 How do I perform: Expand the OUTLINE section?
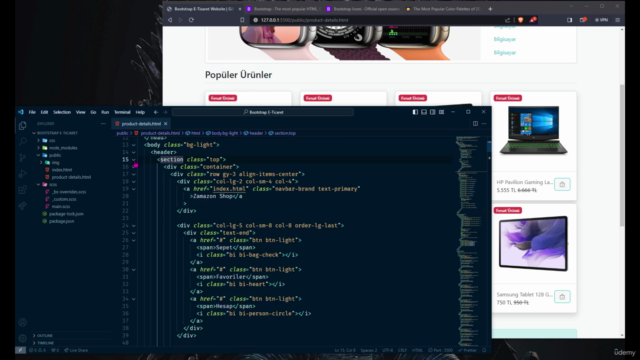pyautogui.click(x=43, y=336)
